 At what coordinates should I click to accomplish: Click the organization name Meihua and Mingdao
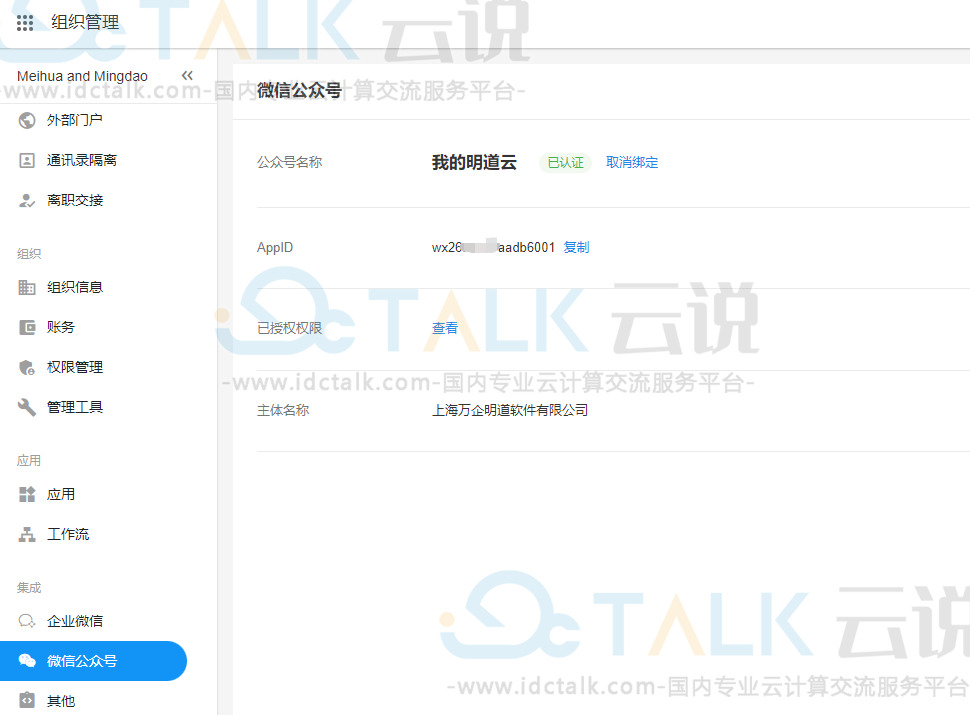pyautogui.click(x=82, y=76)
